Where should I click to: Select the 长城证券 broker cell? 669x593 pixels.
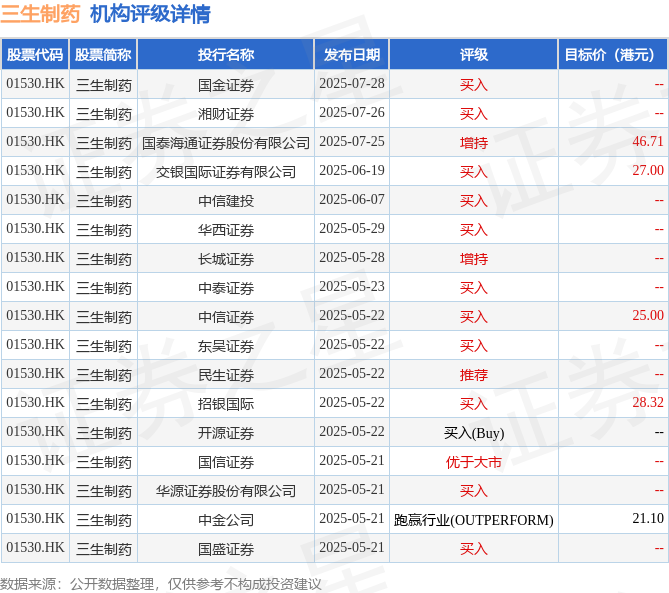point(226,259)
